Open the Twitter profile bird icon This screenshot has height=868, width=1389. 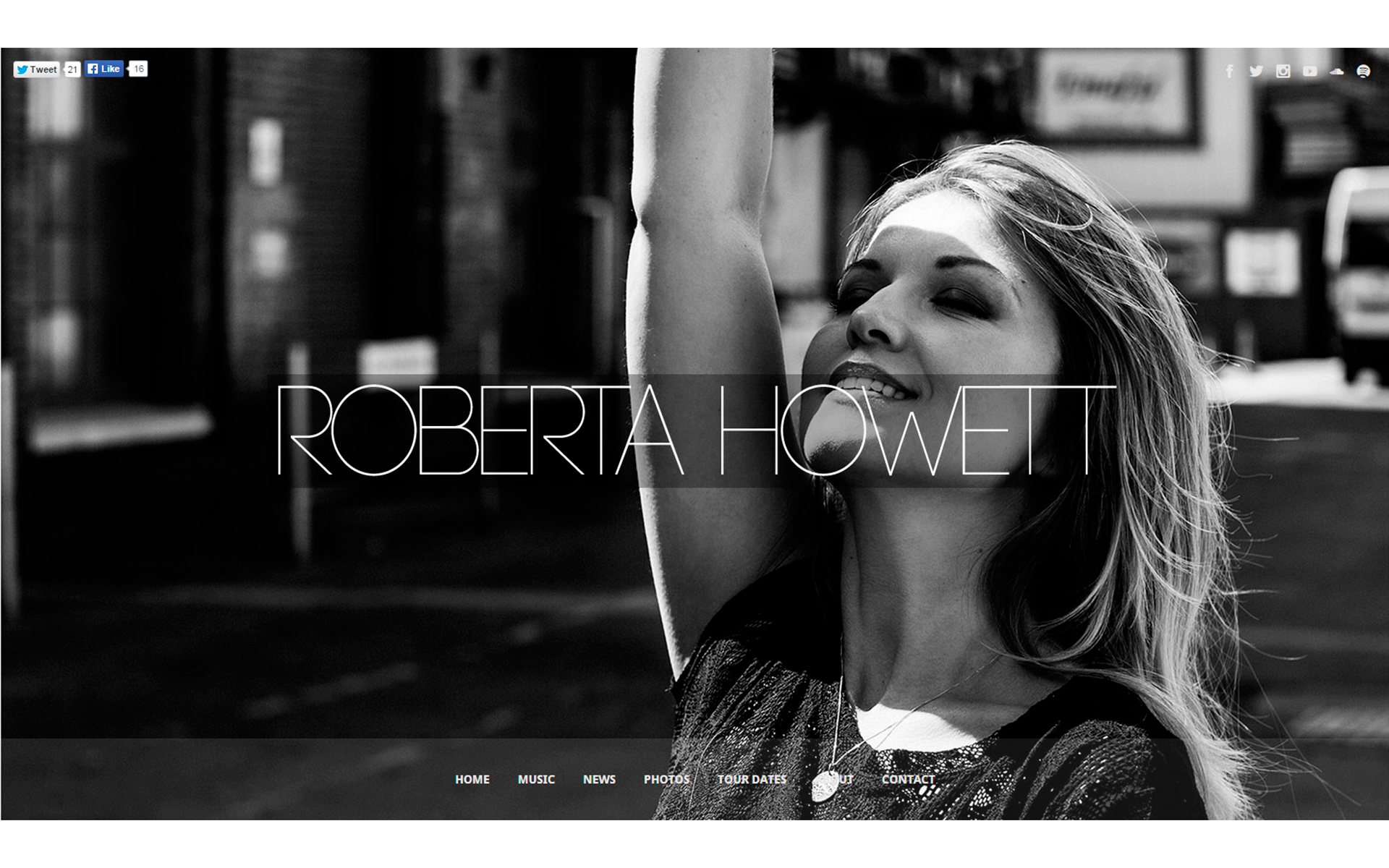[1256, 71]
